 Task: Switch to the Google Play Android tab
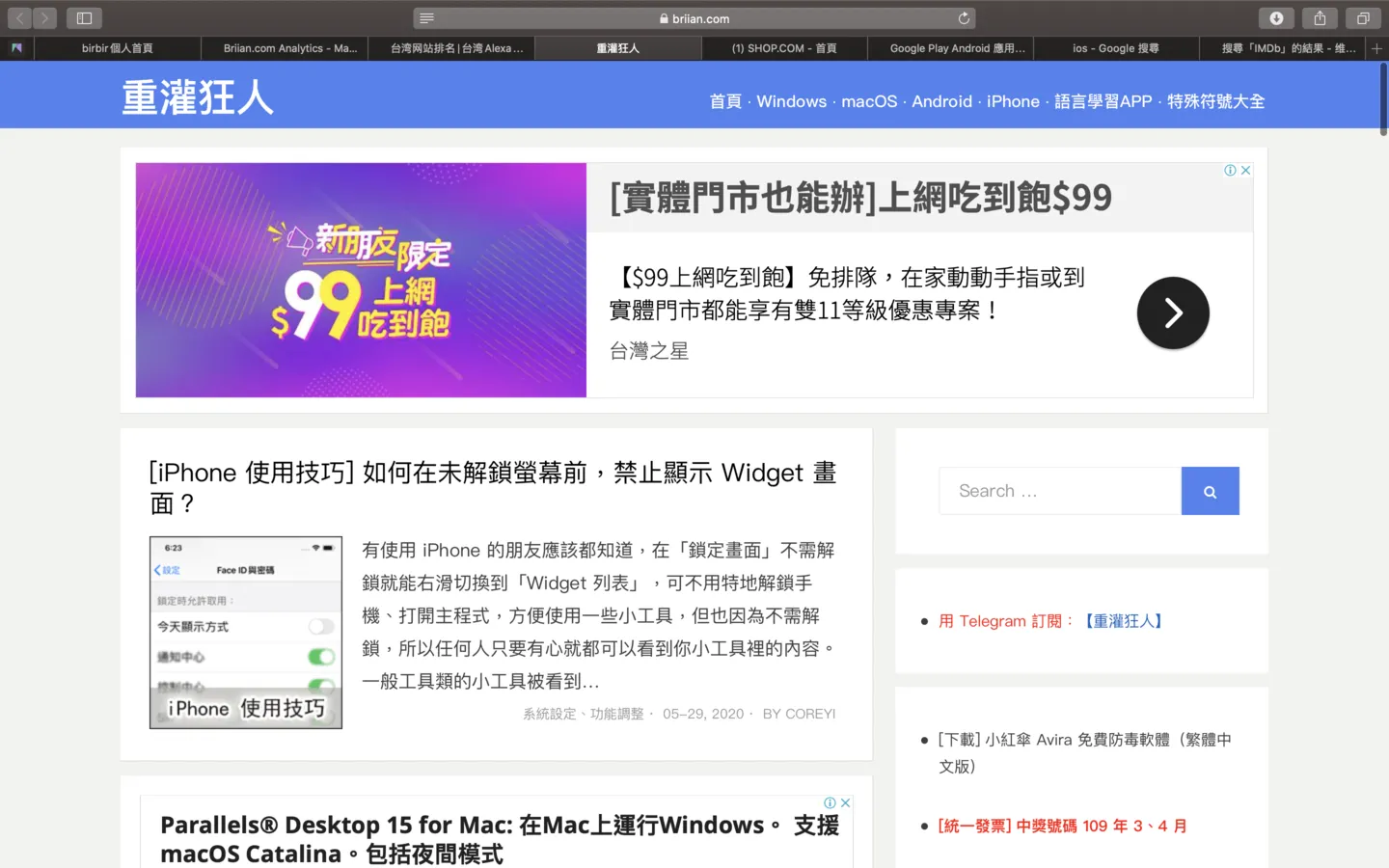click(x=957, y=48)
